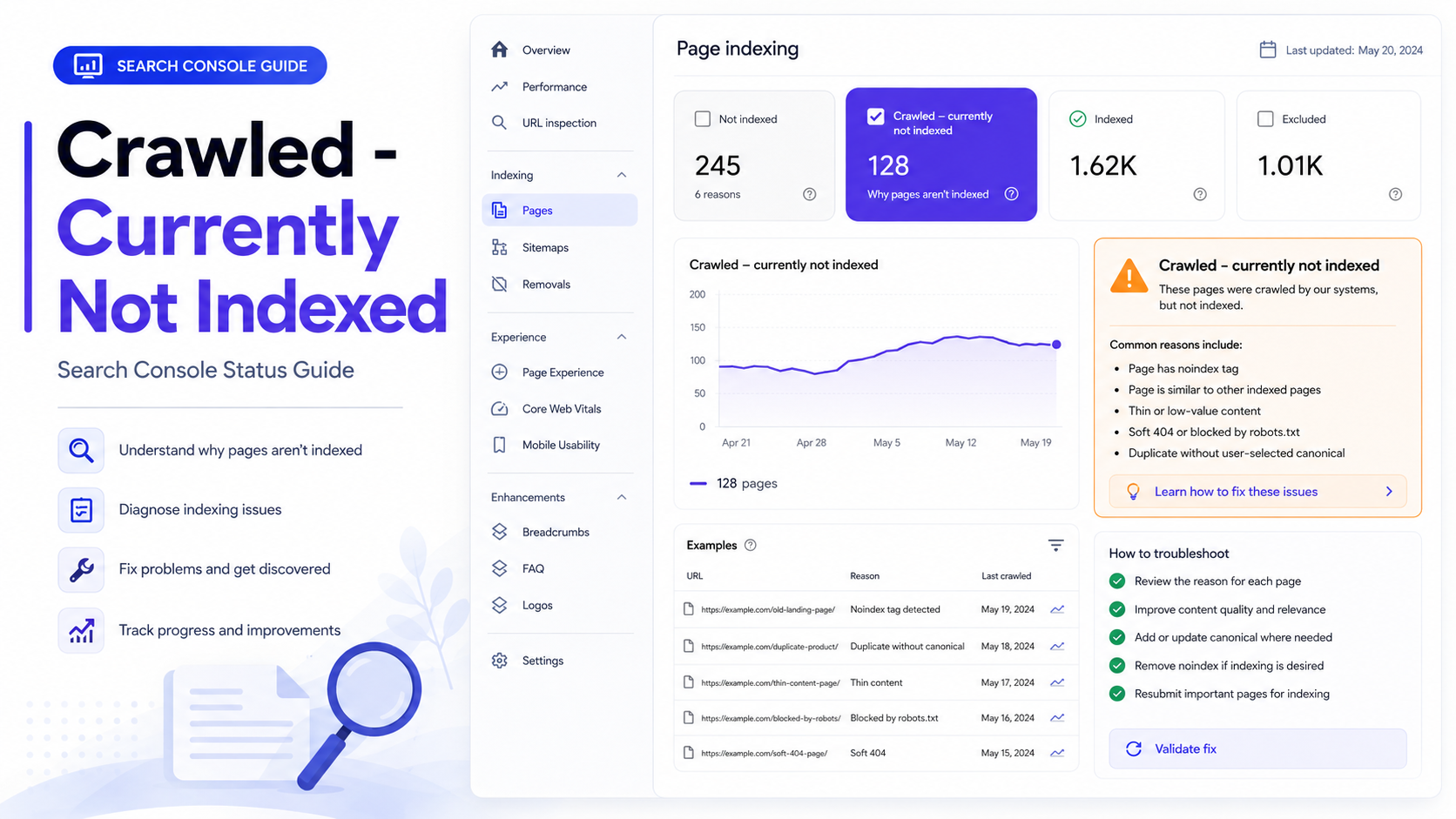Check the Not indexed checkbox
1456x819 pixels.
[x=702, y=119]
